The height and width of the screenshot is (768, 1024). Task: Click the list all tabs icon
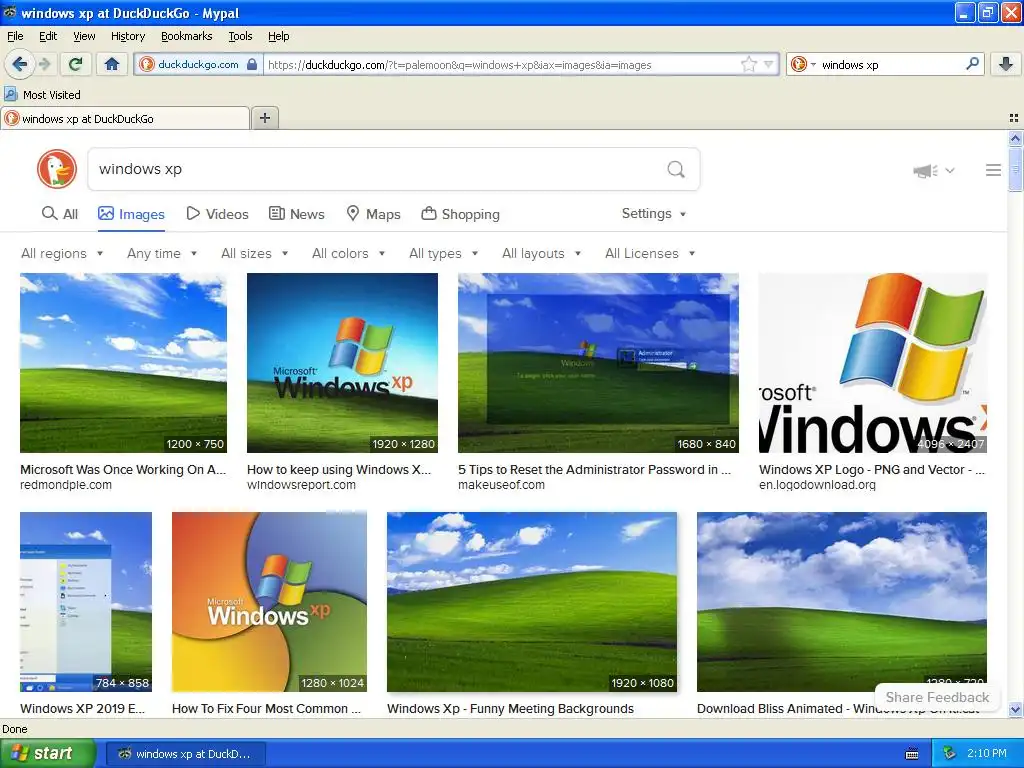(x=1014, y=118)
